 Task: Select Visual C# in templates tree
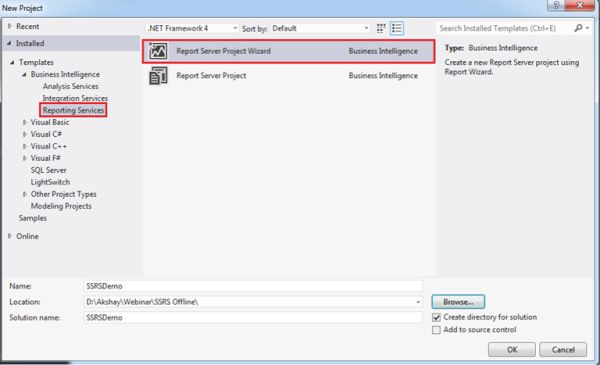click(46, 134)
